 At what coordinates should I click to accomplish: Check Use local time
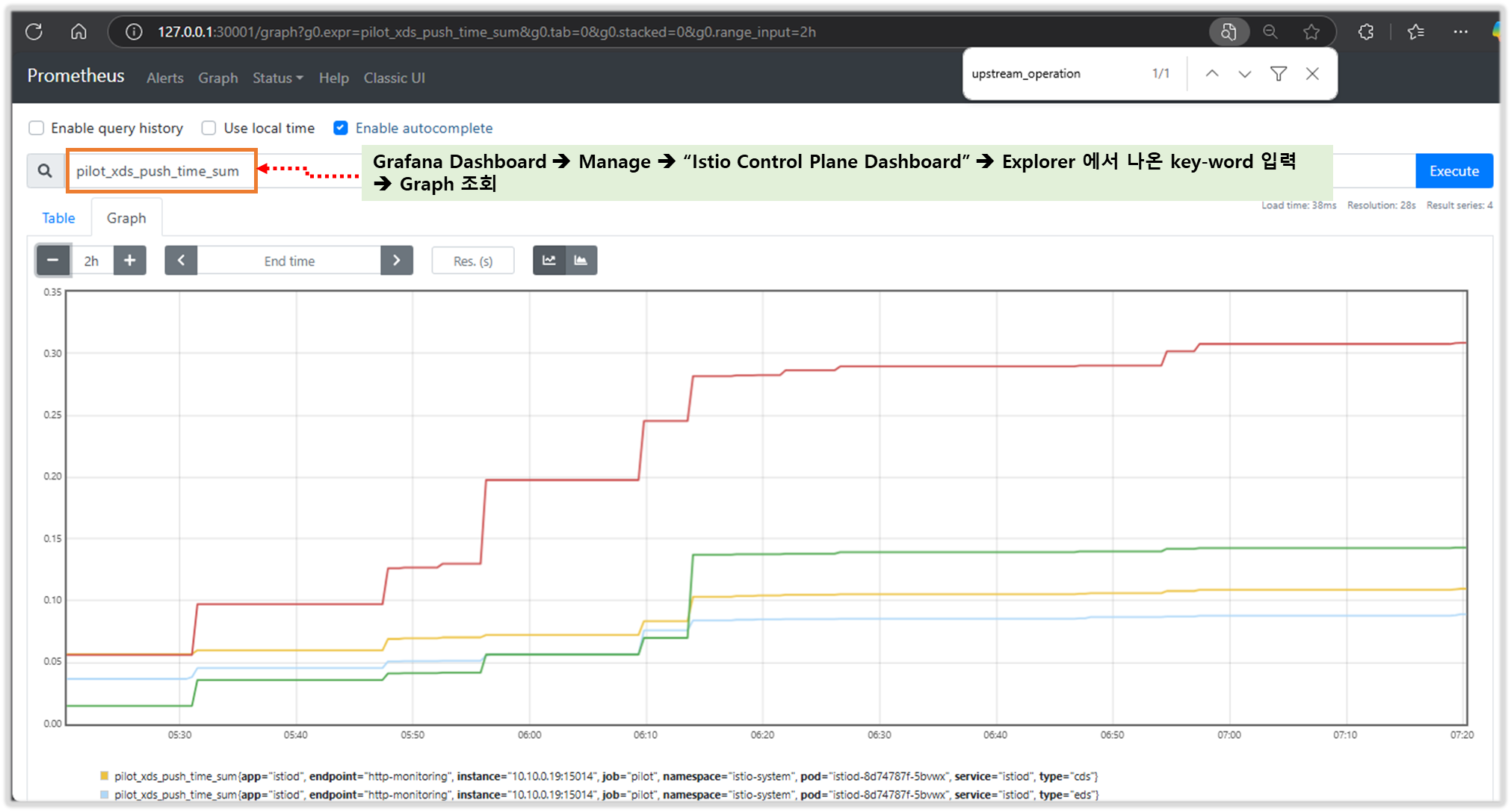209,128
